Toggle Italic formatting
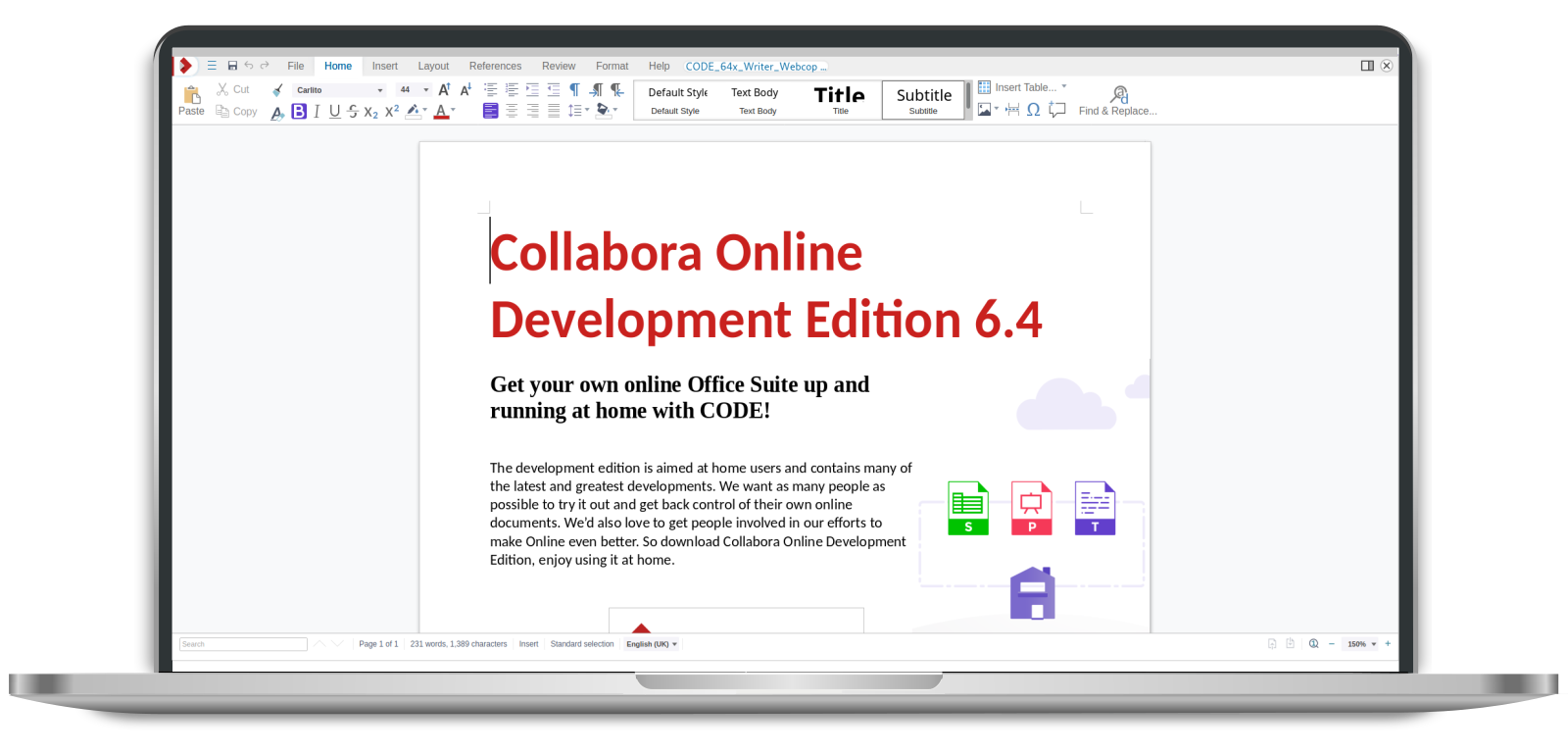 pyautogui.click(x=317, y=112)
